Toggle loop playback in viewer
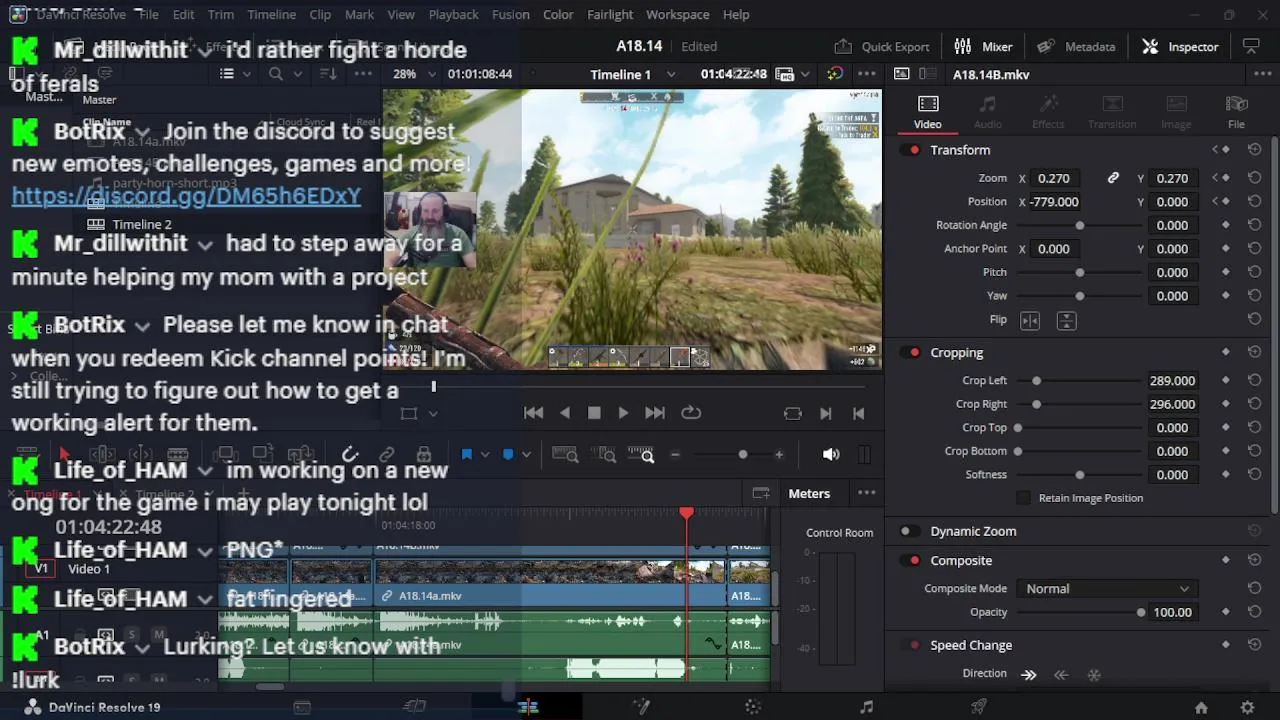Image resolution: width=1280 pixels, height=720 pixels. pos(691,412)
